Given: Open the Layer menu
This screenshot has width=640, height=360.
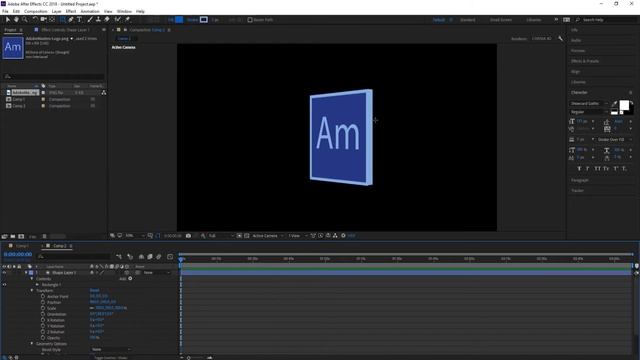Looking at the screenshot, I should click(56, 11).
